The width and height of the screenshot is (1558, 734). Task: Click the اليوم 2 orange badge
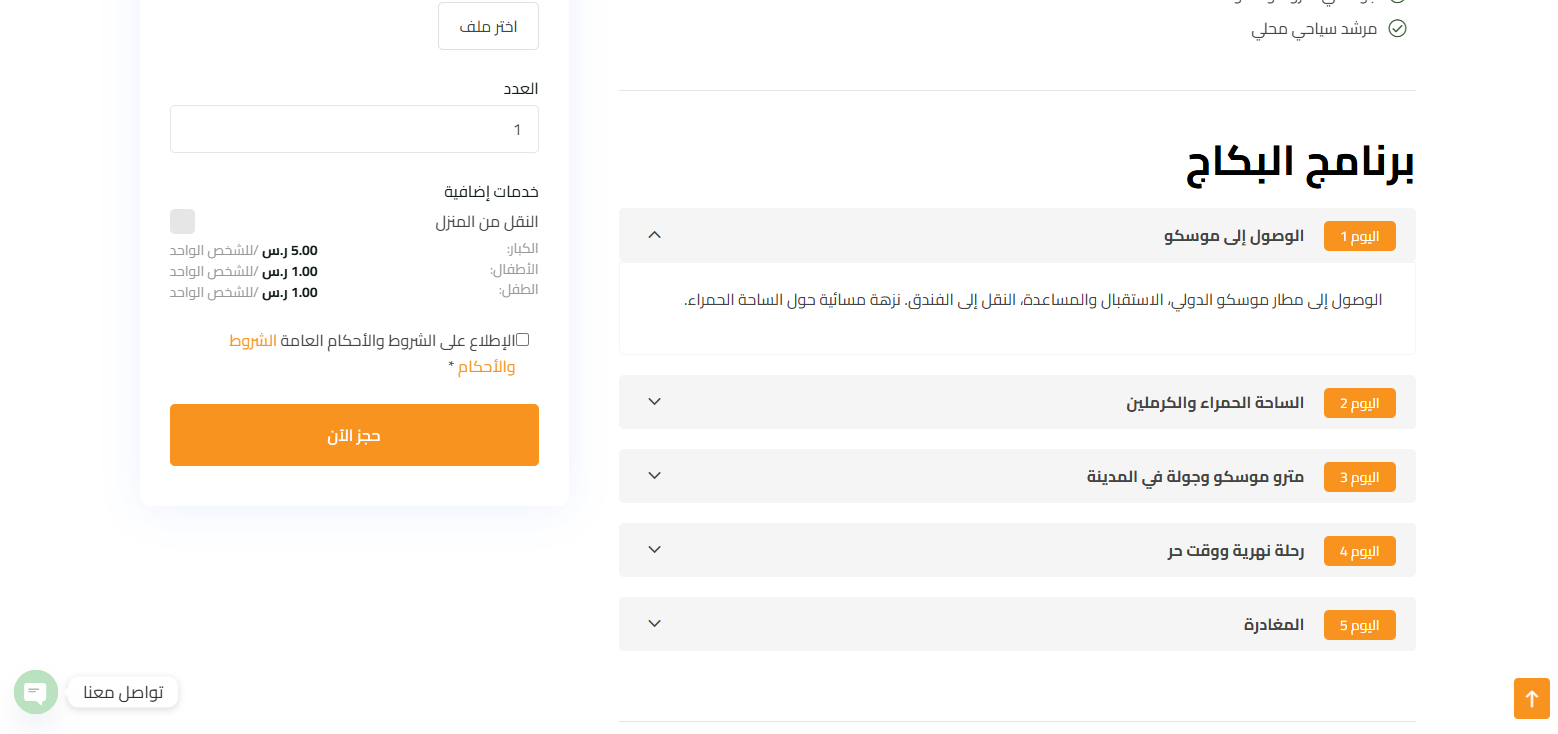coord(1359,403)
